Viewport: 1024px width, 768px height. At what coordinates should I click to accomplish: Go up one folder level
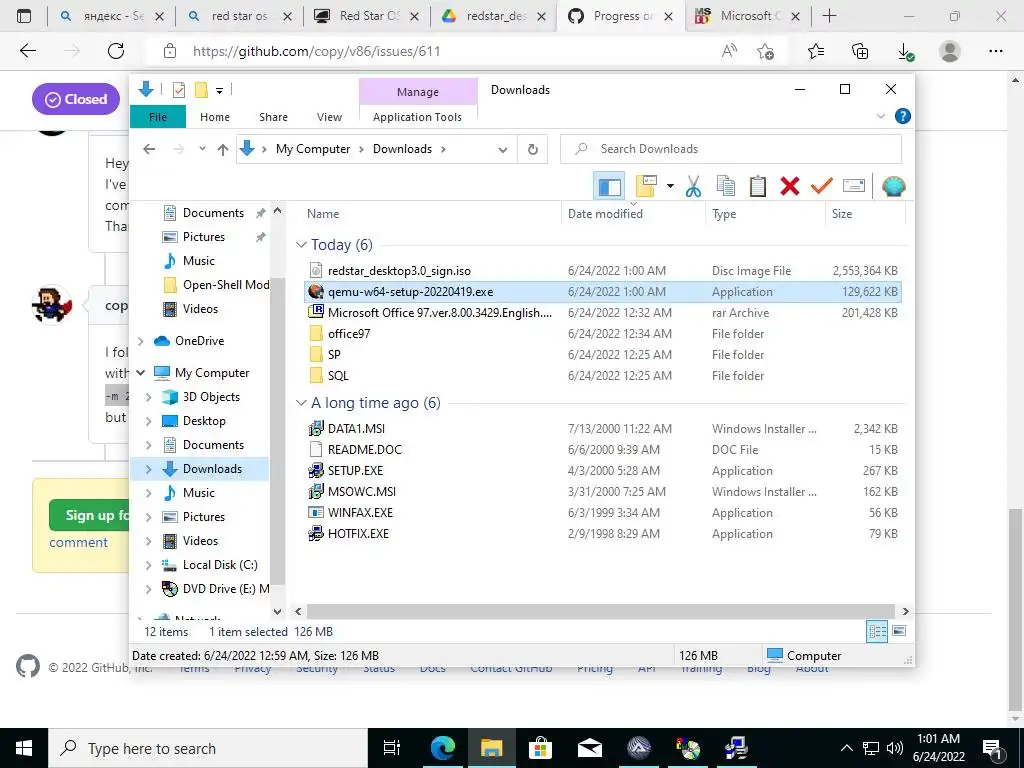point(223,150)
